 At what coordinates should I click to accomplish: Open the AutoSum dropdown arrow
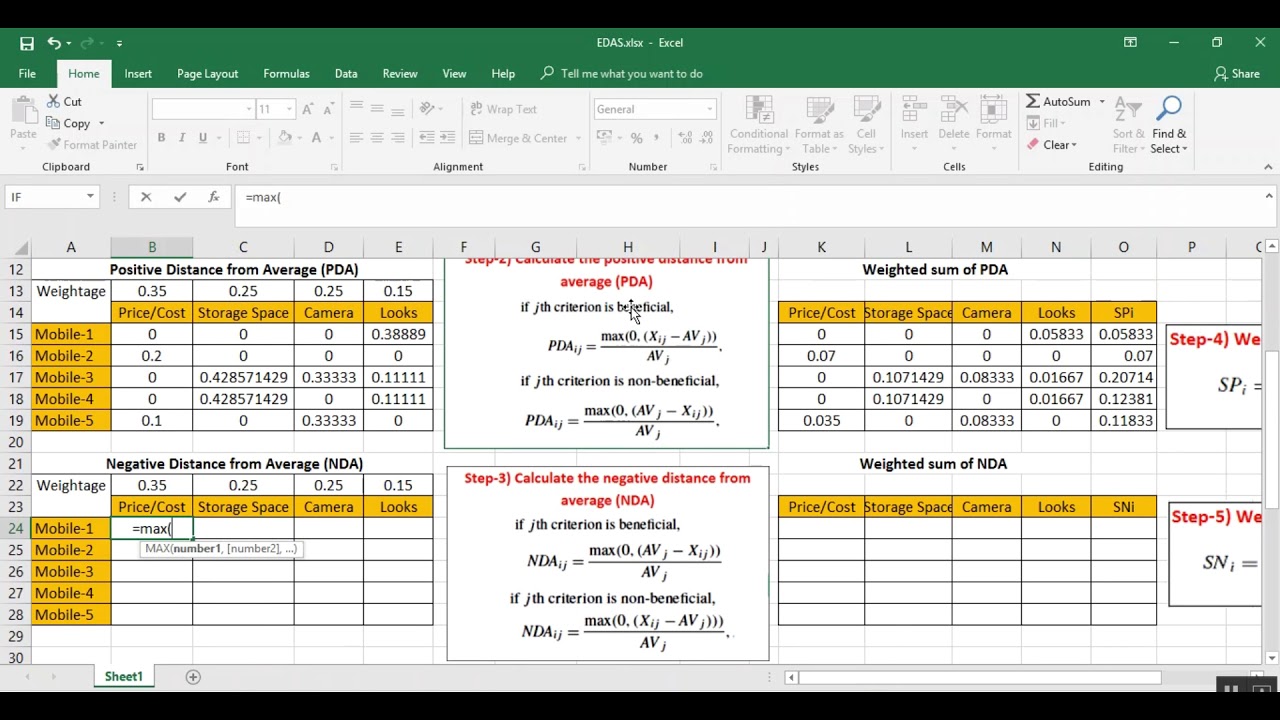pyautogui.click(x=1102, y=102)
